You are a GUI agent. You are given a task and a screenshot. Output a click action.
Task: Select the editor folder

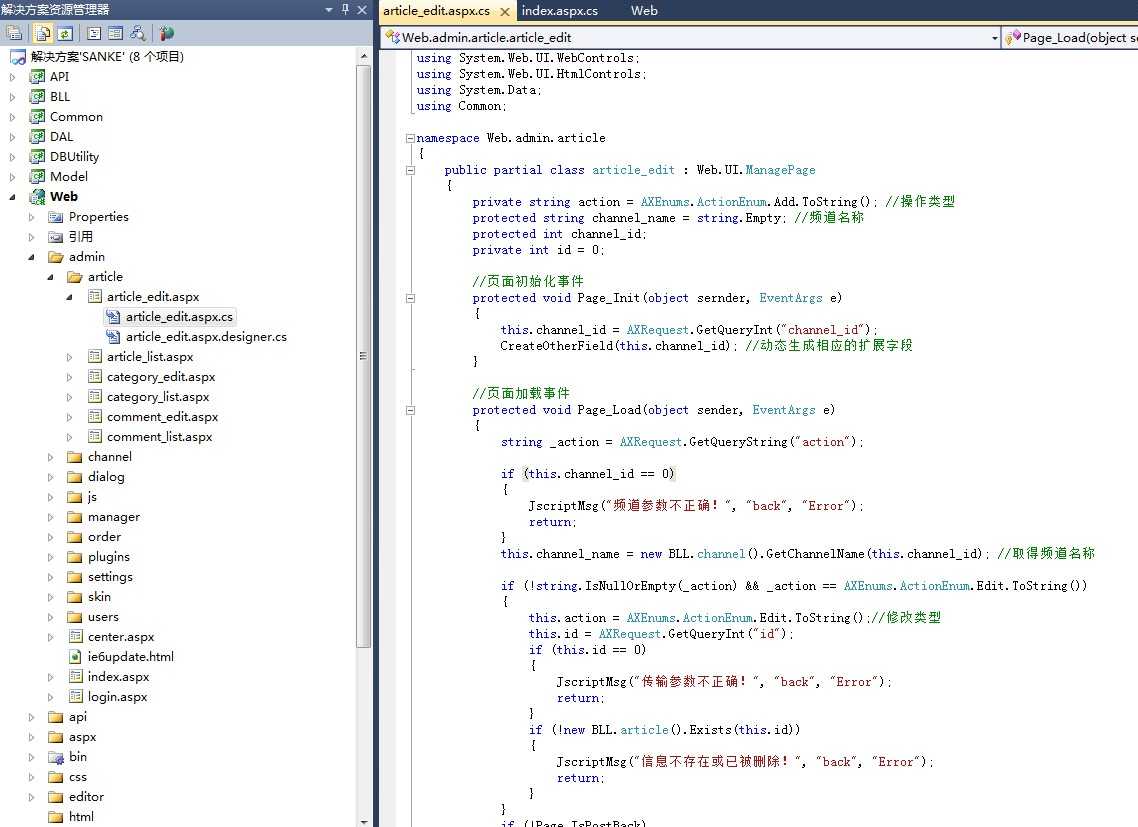86,797
